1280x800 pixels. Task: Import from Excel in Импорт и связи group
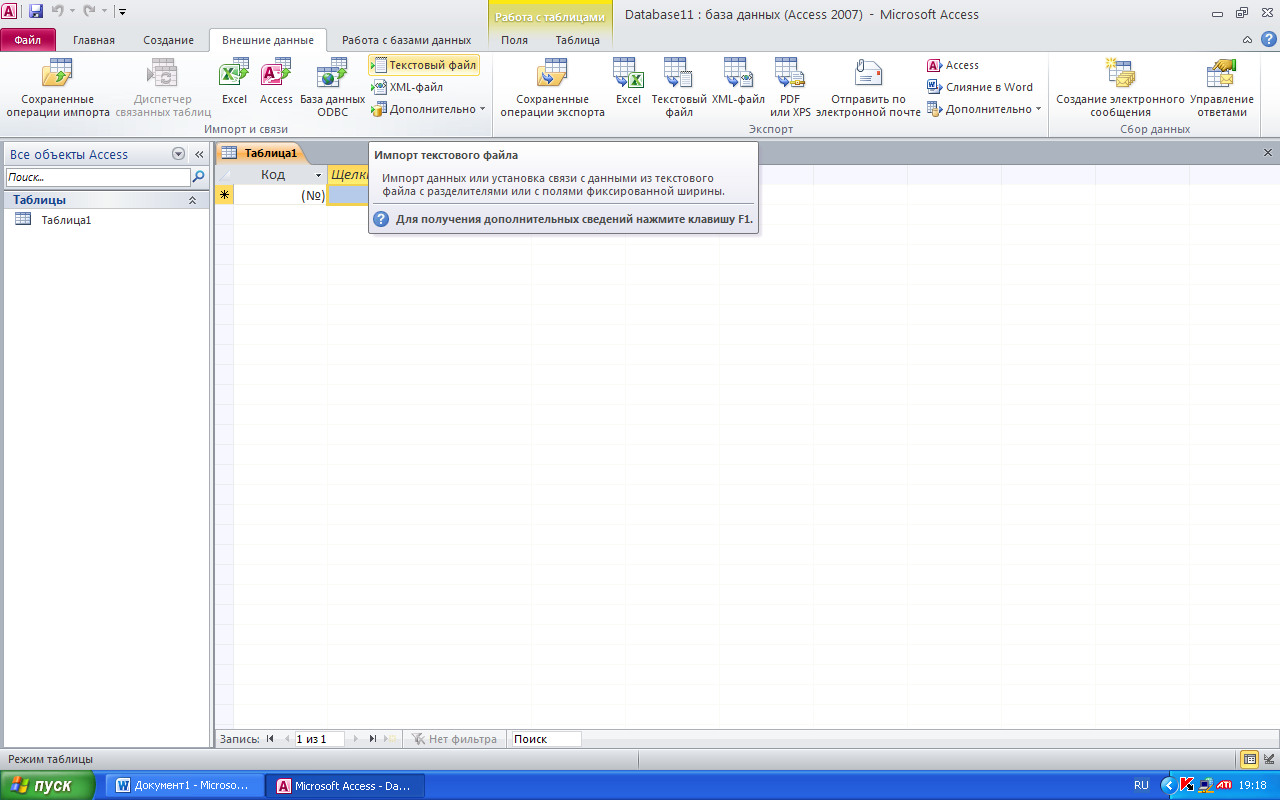pos(234,82)
